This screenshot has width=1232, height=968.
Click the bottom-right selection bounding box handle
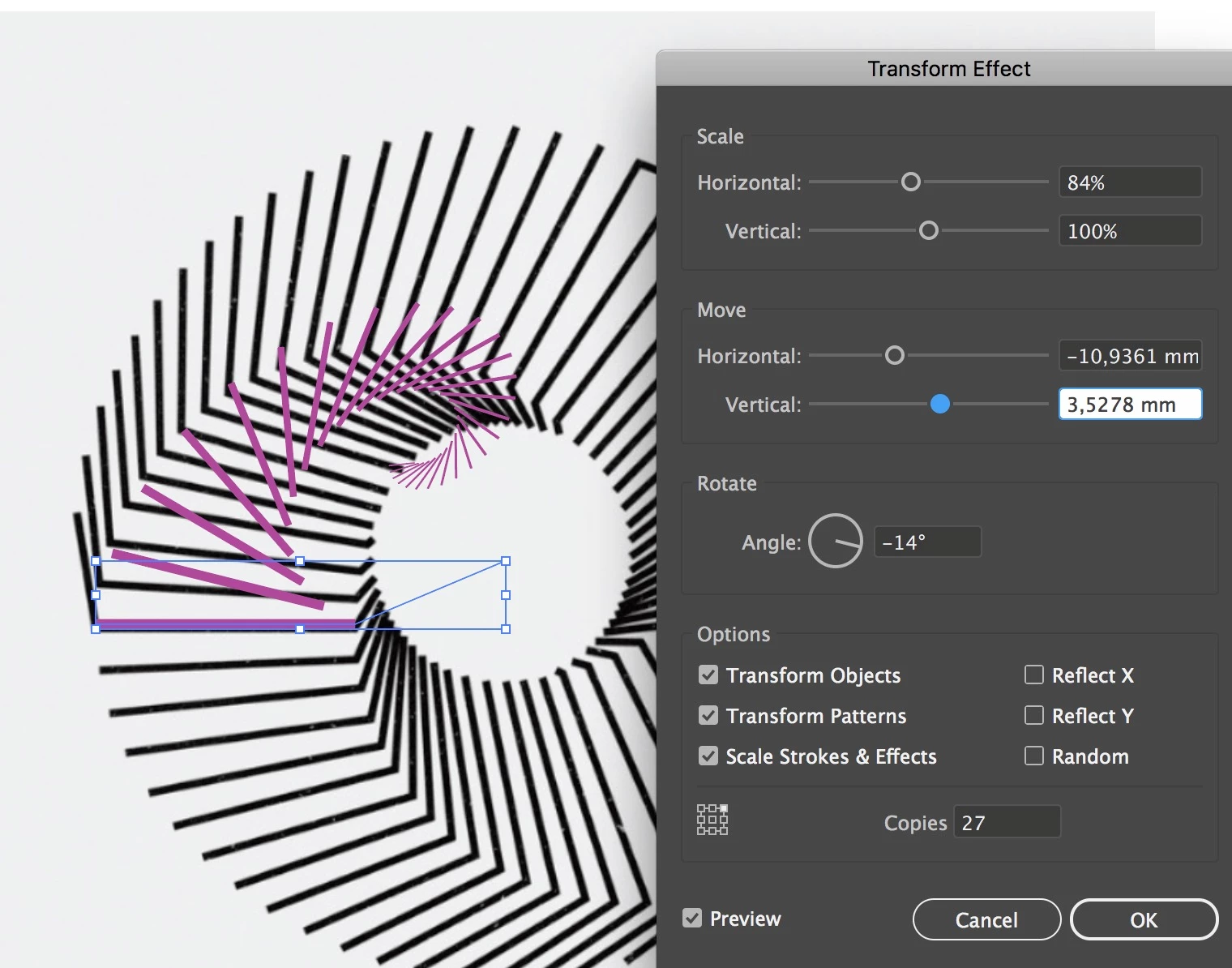click(506, 629)
